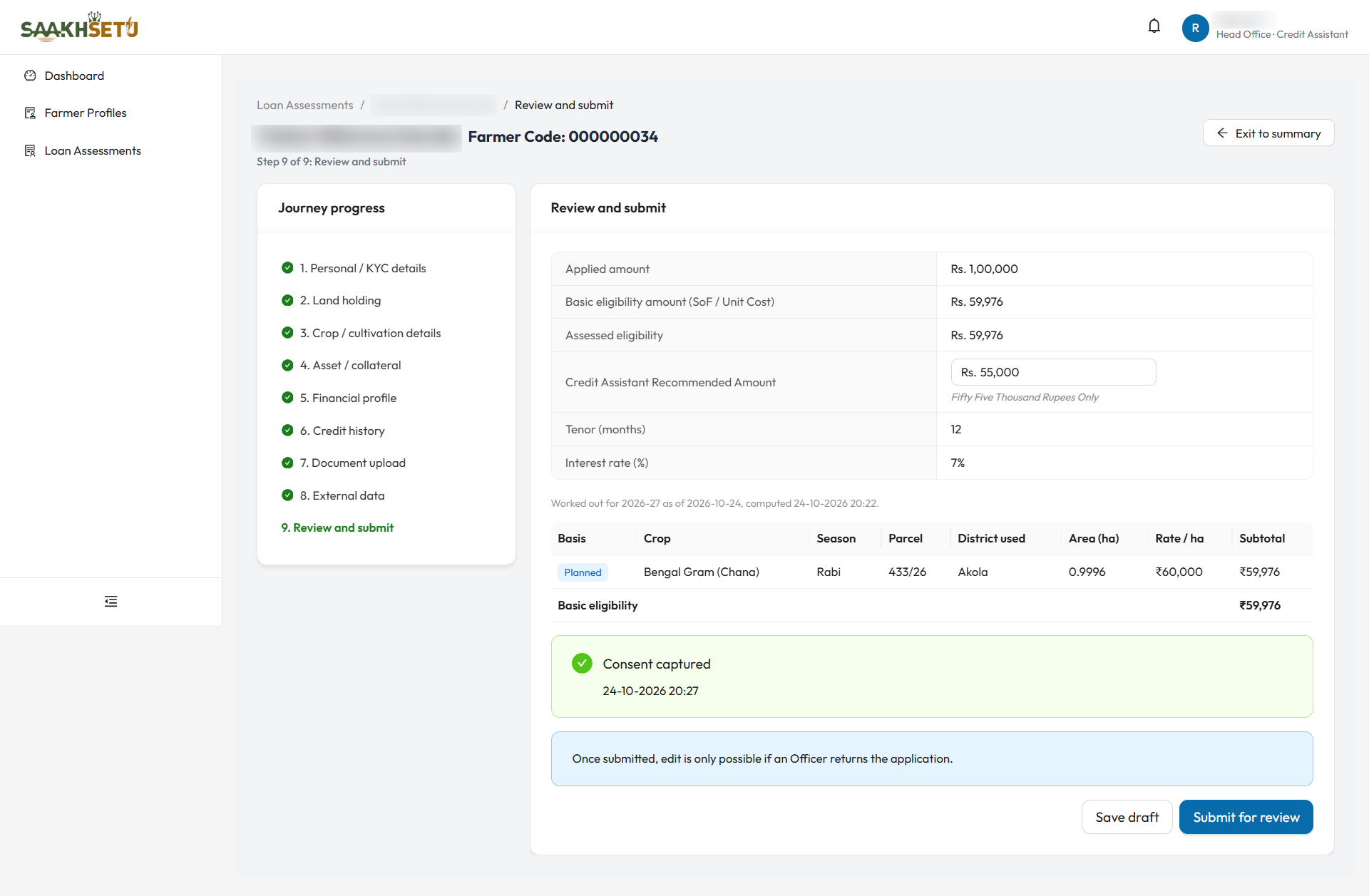The image size is (1369, 896).
Task: Click Submit for review button
Action: click(x=1246, y=817)
